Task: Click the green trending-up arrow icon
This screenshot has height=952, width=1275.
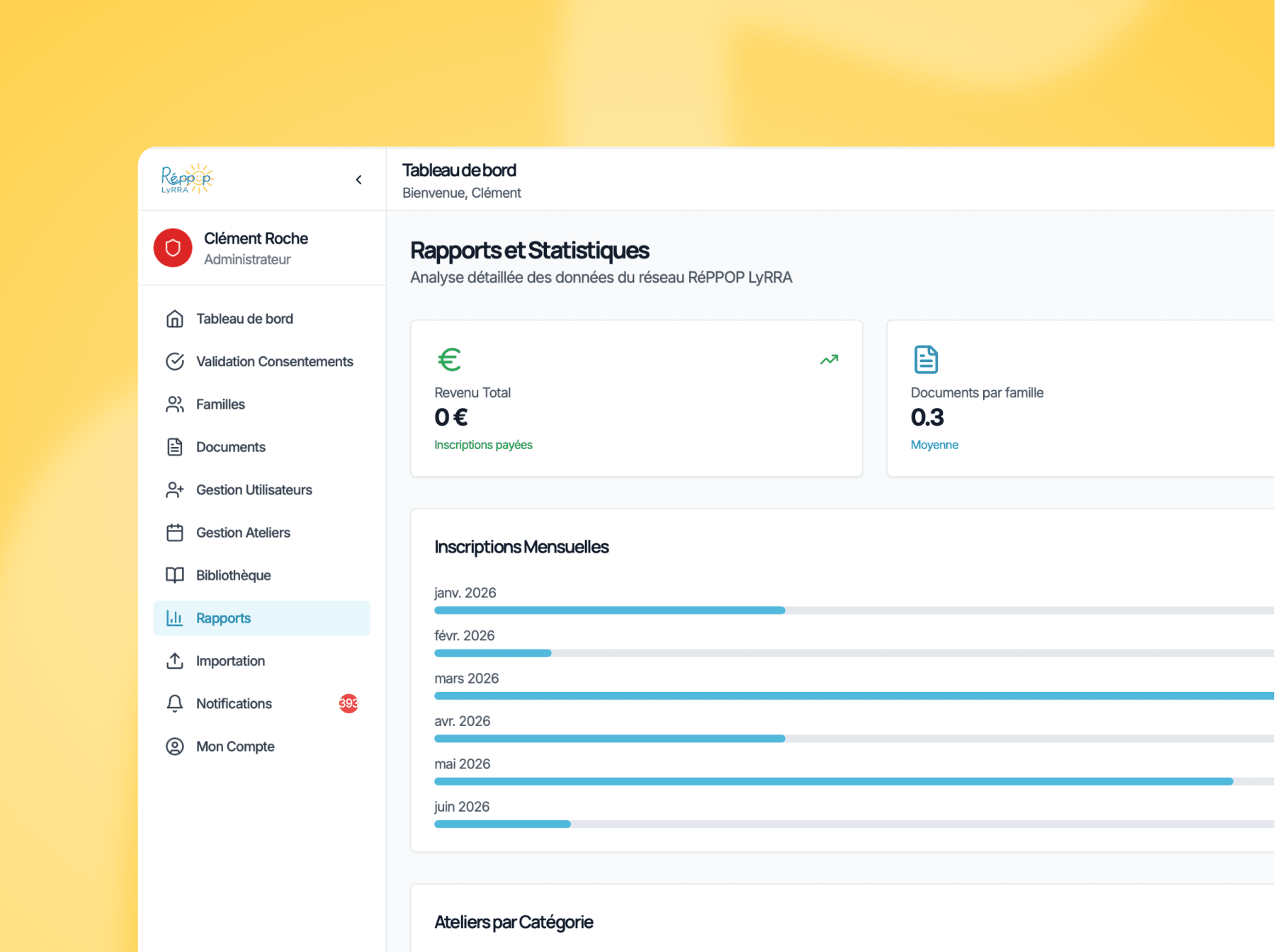Action: click(x=829, y=360)
